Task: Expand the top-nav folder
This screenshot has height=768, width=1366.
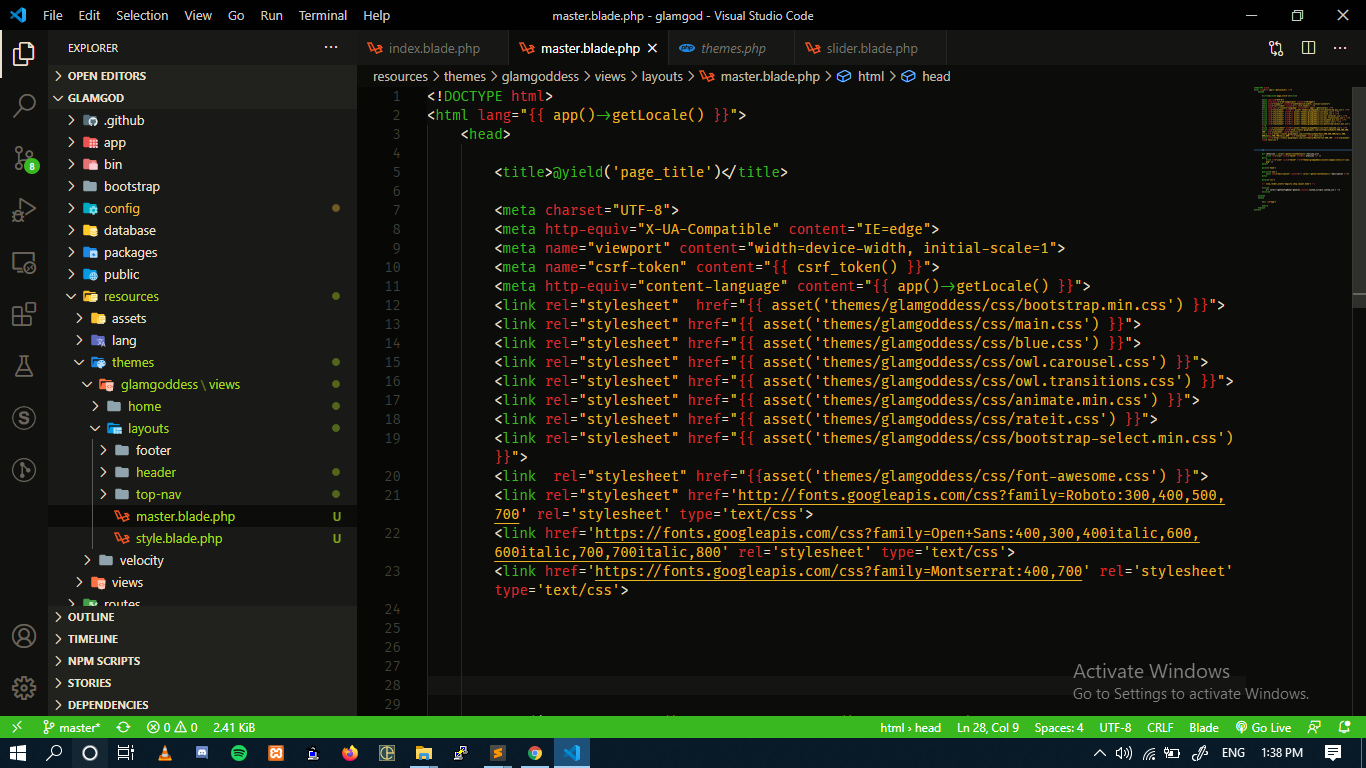Action: point(202,494)
